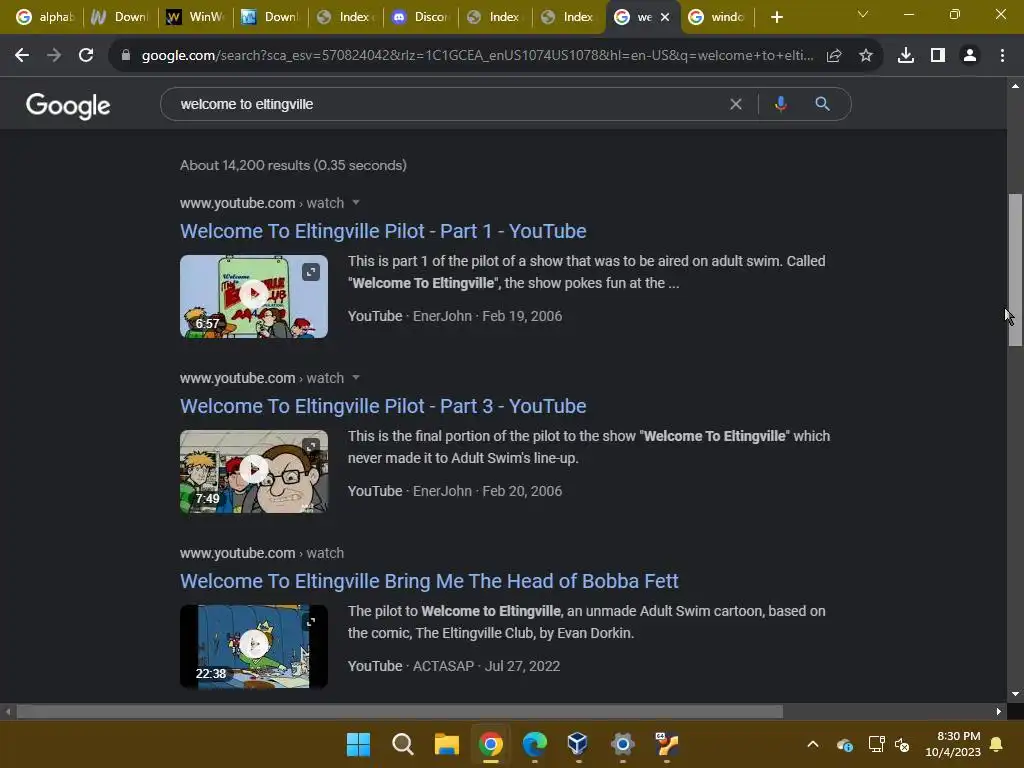Close the active 'we' tab
The width and height of the screenshot is (1024, 768).
pos(665,17)
